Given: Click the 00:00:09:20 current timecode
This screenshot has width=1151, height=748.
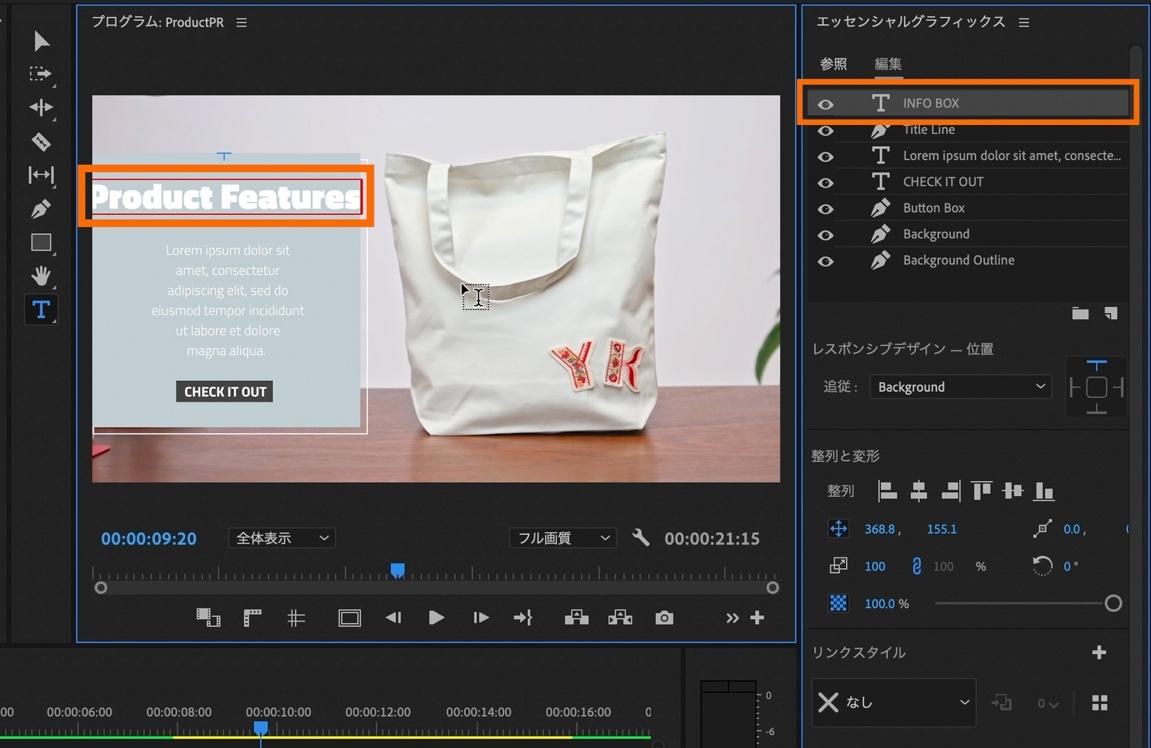Looking at the screenshot, I should 149,538.
